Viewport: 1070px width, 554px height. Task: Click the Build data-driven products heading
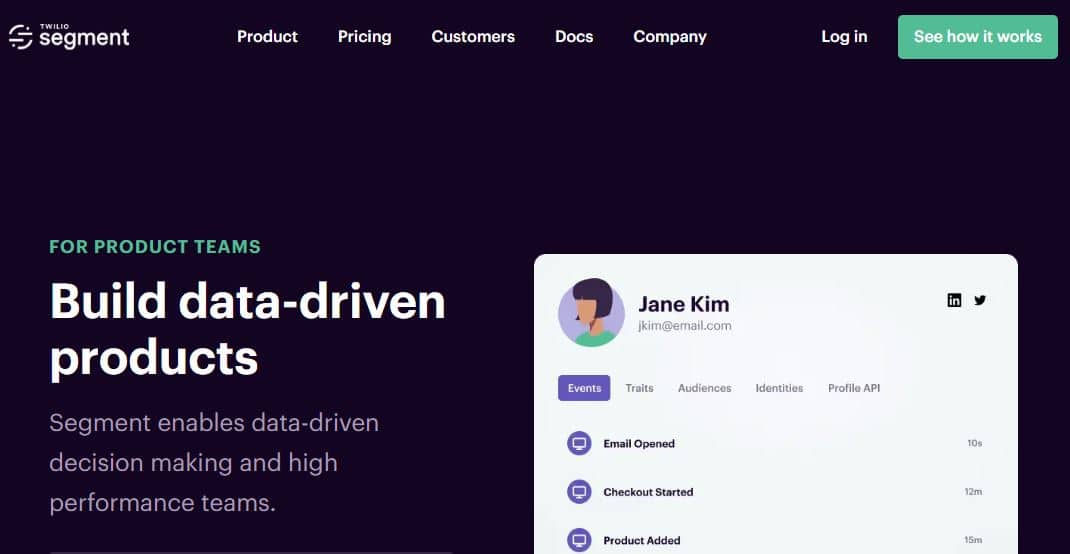pyautogui.click(x=248, y=330)
